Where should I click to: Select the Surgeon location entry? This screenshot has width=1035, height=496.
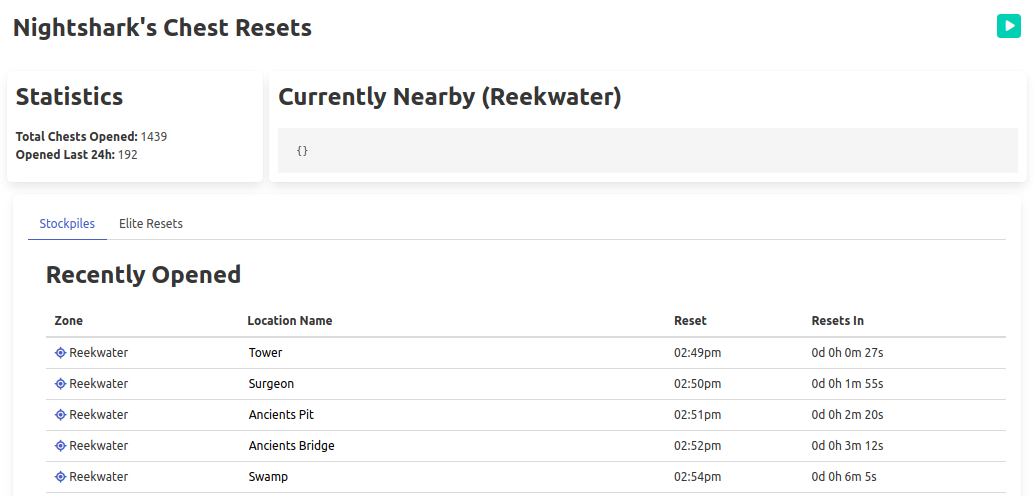pos(271,384)
